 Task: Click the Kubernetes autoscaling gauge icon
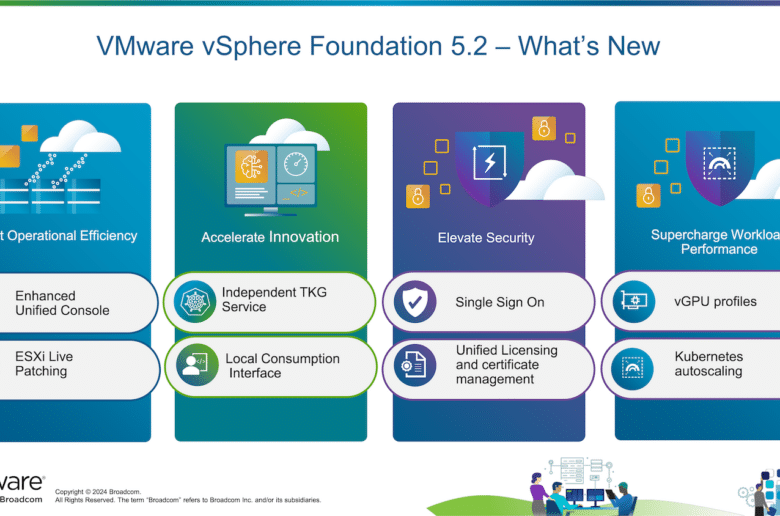(x=632, y=369)
